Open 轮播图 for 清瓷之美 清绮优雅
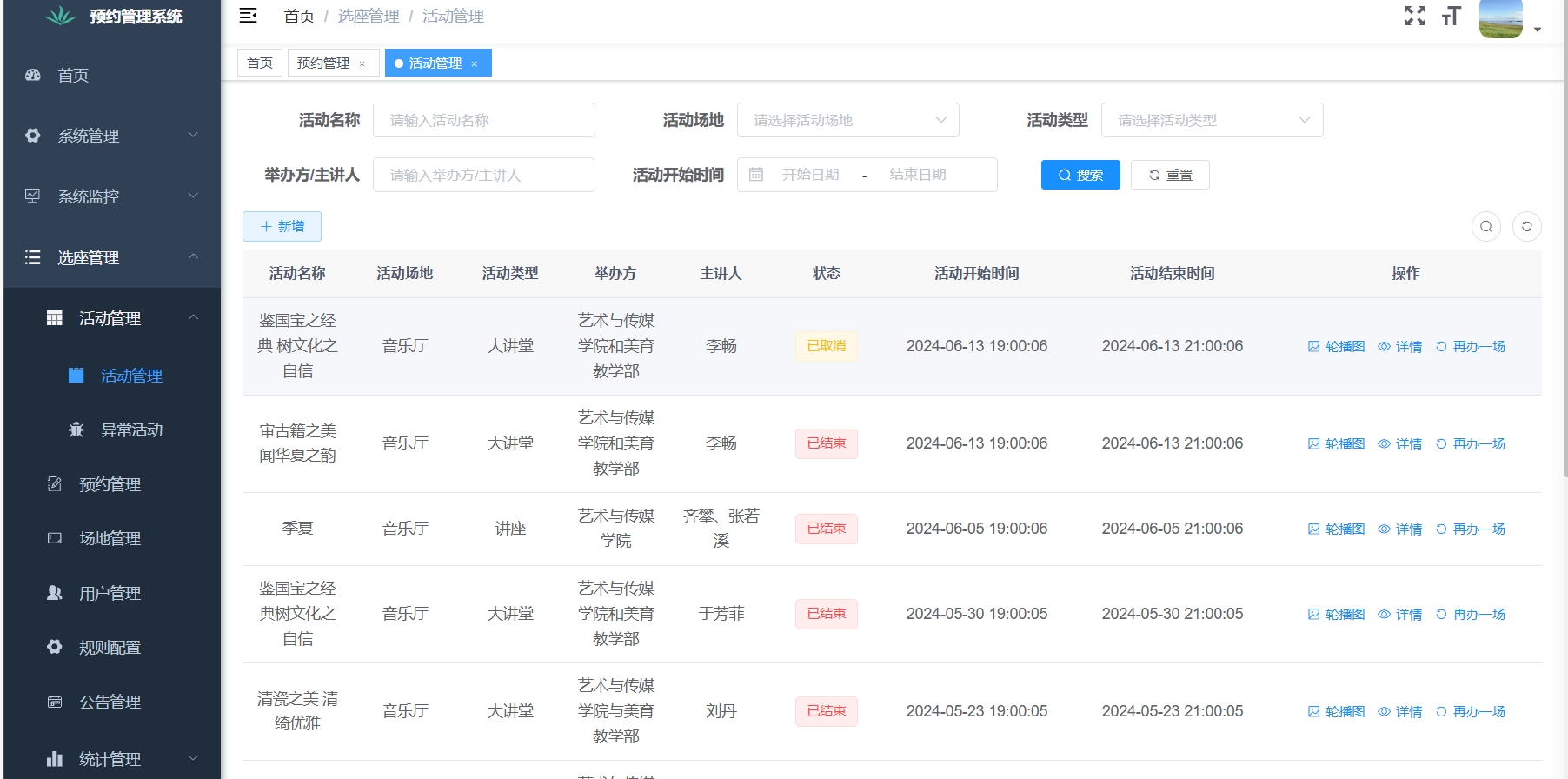Image resolution: width=1568 pixels, height=779 pixels. (1336, 711)
